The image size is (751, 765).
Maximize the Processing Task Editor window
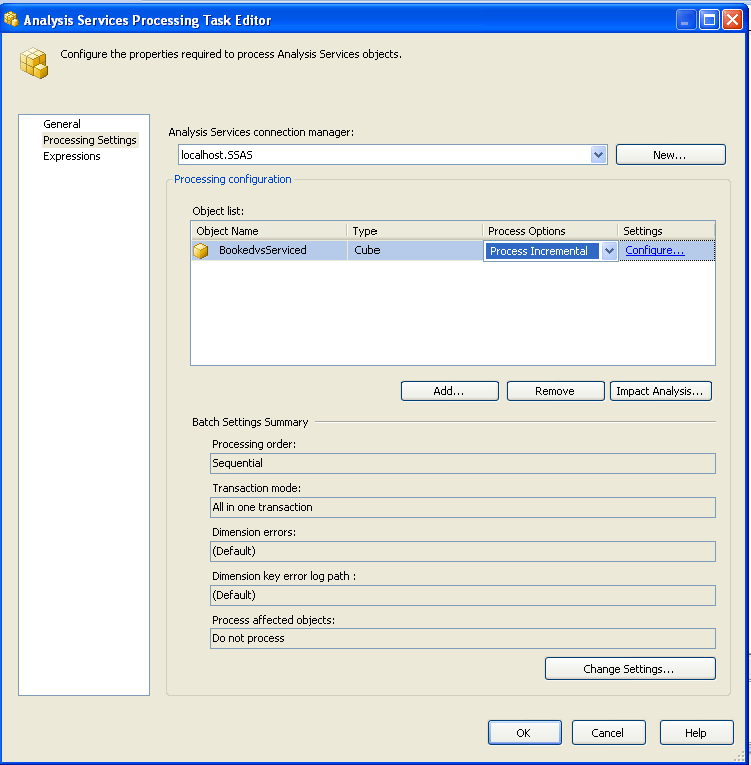[x=709, y=20]
